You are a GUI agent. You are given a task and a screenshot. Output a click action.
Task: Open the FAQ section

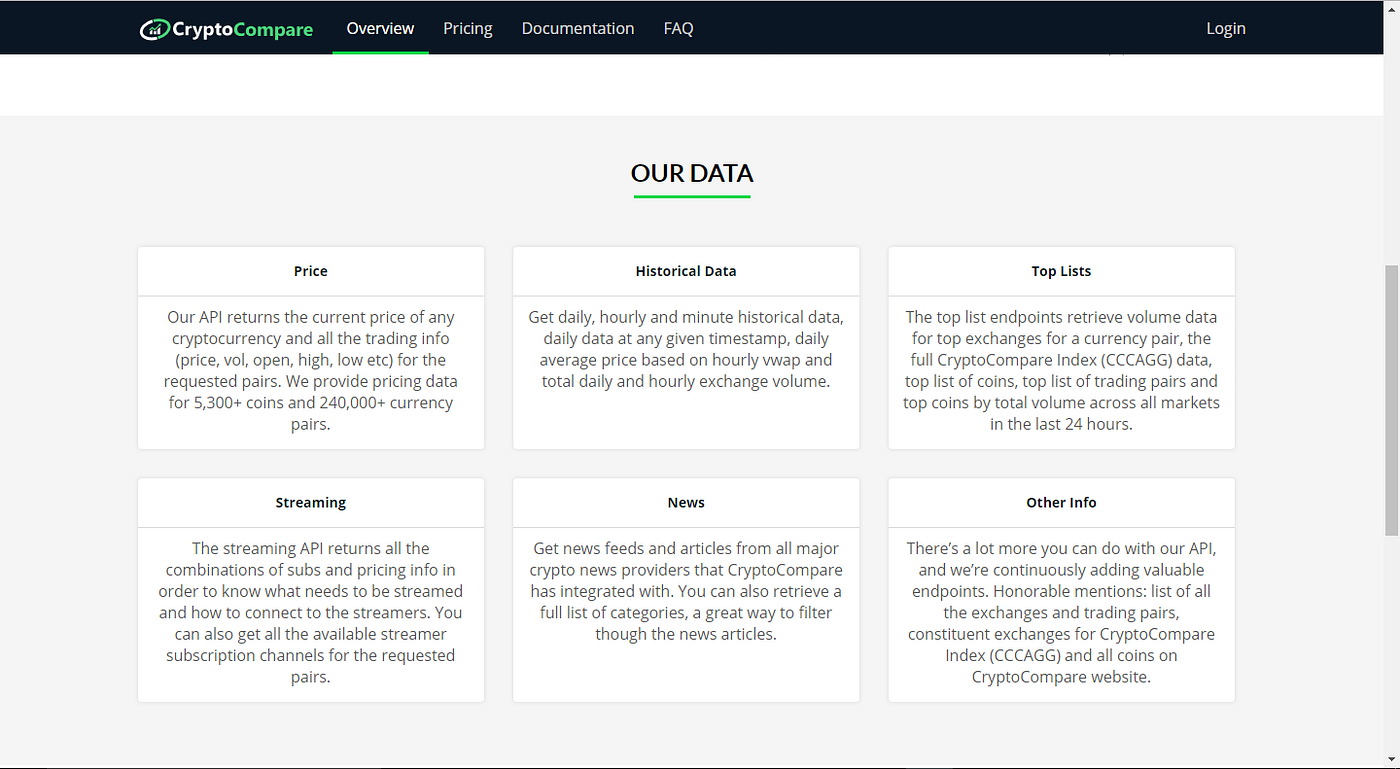tap(678, 28)
